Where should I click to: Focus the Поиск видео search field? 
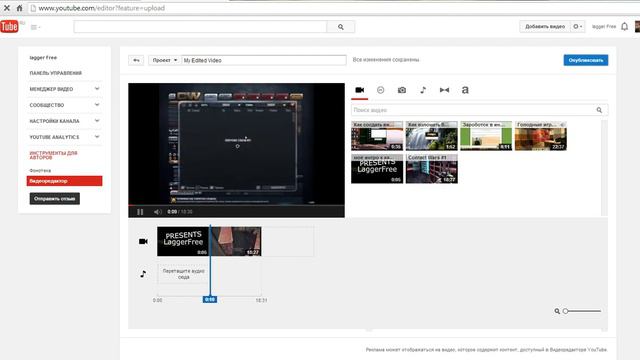coord(473,110)
